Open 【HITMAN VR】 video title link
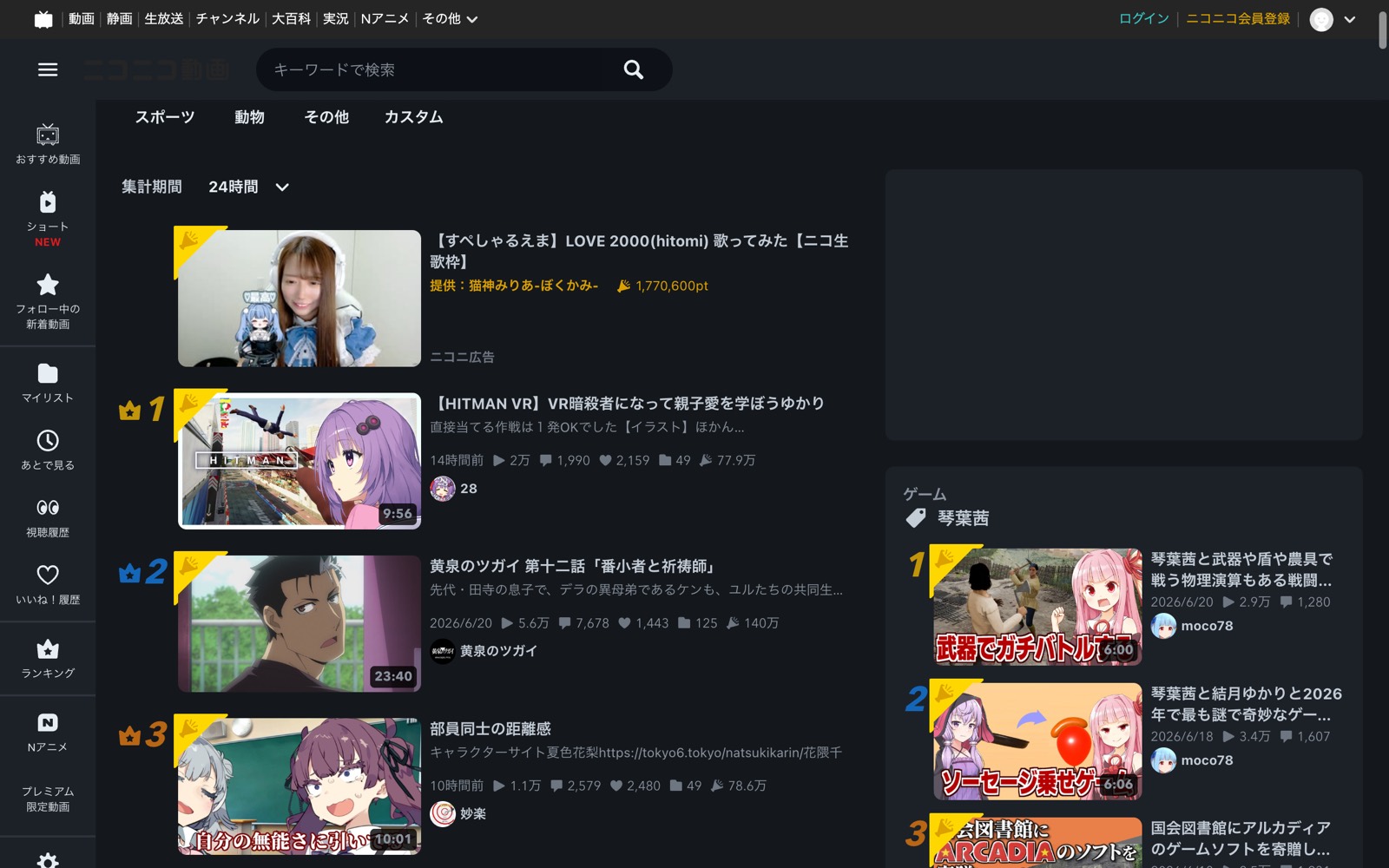The image size is (1389, 868). 627,404
